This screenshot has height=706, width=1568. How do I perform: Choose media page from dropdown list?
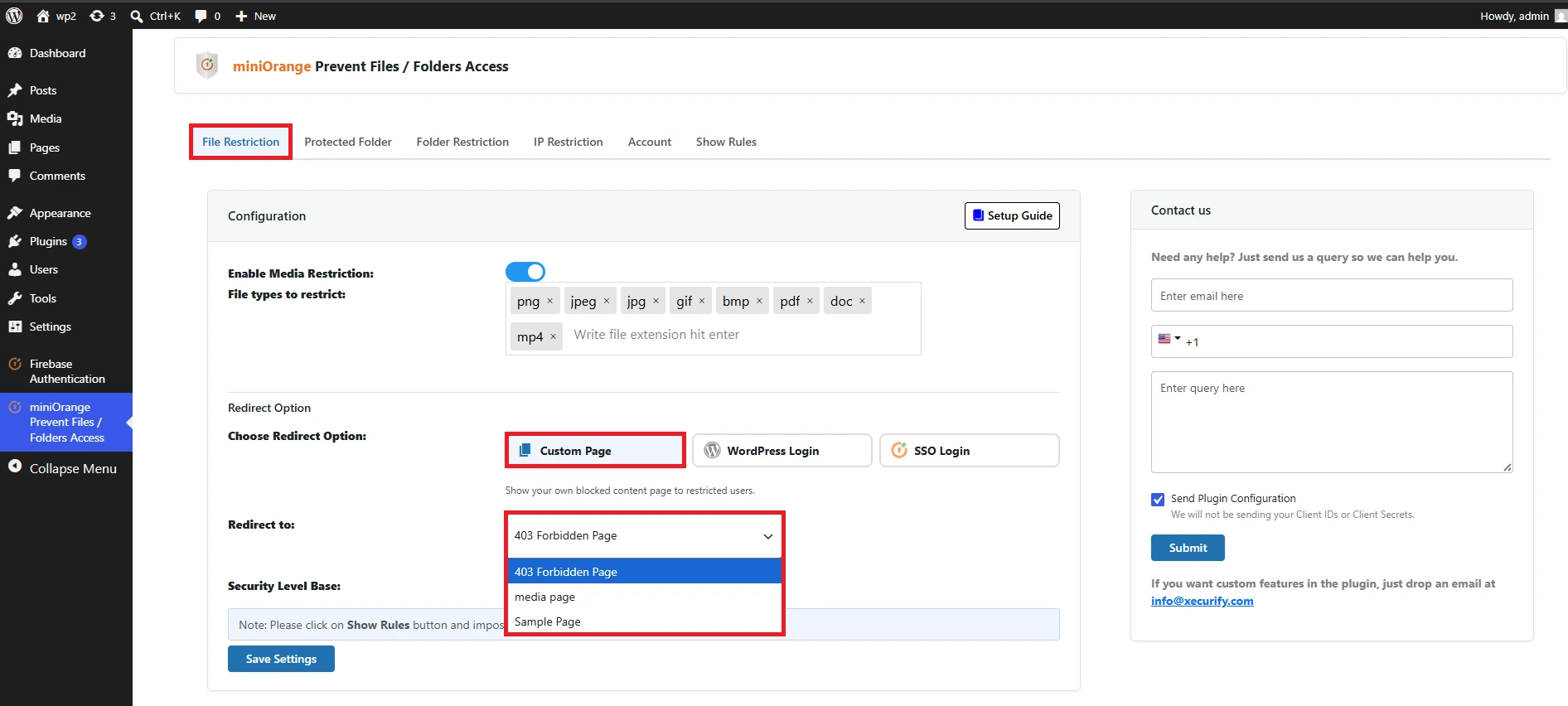coord(644,597)
